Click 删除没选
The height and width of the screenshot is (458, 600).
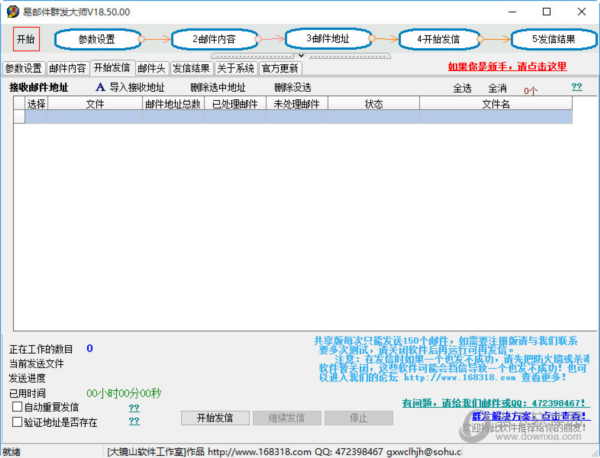[293, 88]
